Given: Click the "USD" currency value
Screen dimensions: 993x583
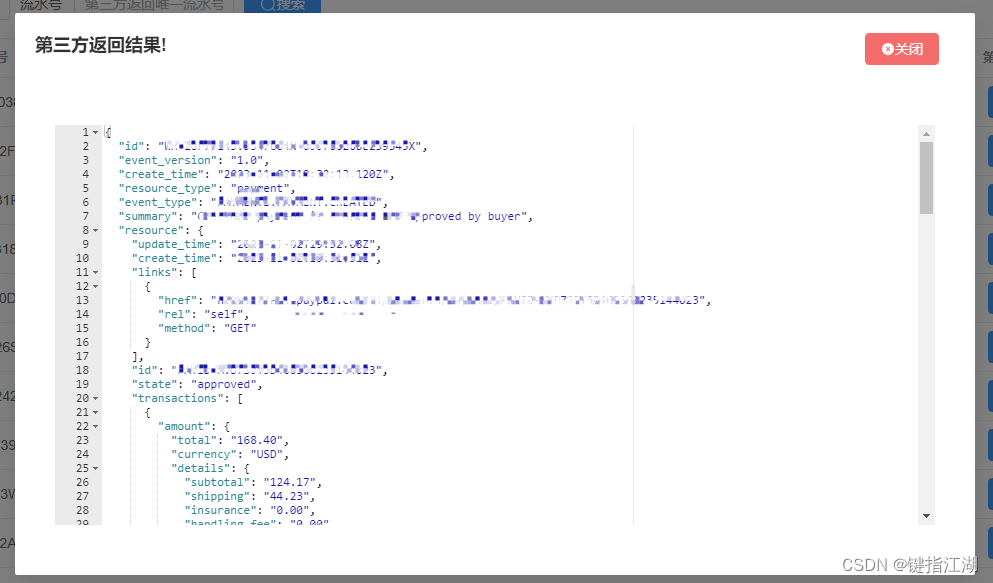Looking at the screenshot, I should pyautogui.click(x=267, y=454).
